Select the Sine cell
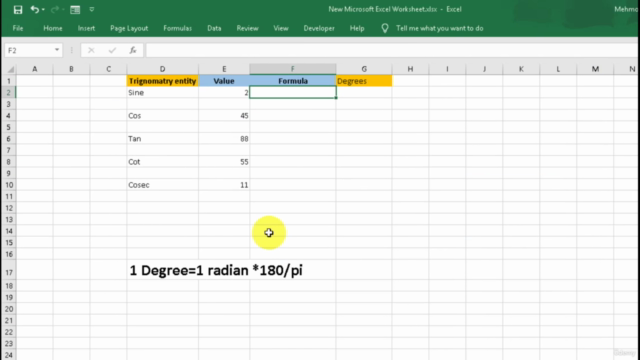Screen dimensions: 640x360 pyautogui.click(x=162, y=93)
